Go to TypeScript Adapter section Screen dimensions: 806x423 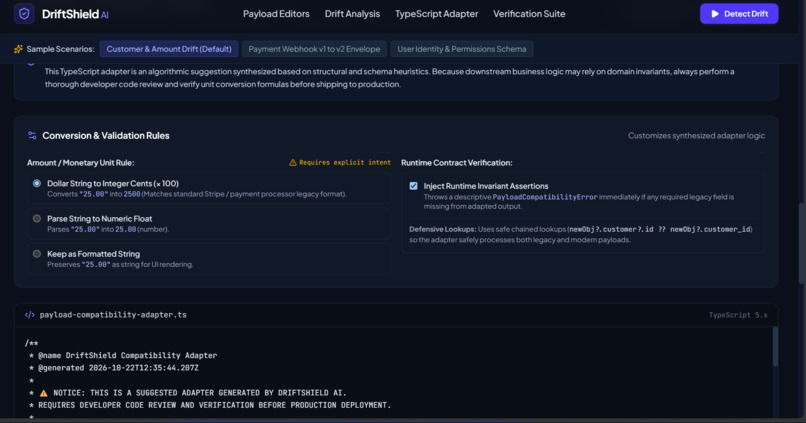coord(436,14)
